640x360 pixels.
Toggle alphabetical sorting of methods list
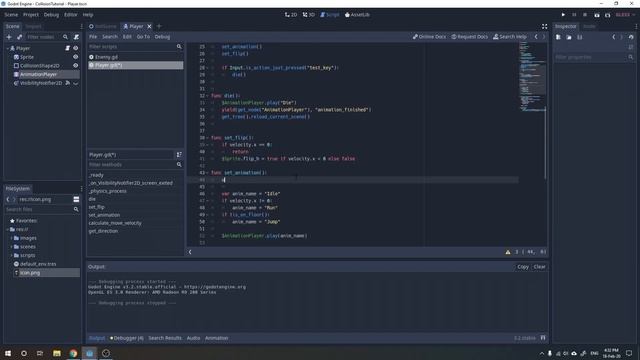179,155
